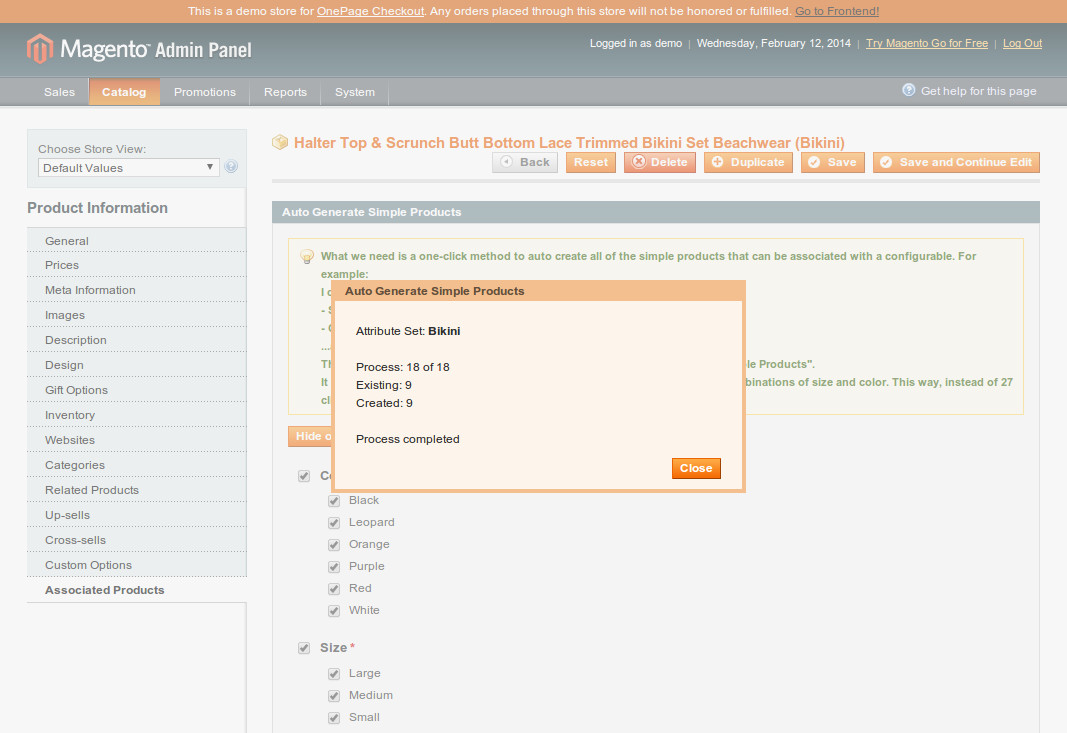Click Get help for this page
Viewport: 1067px width, 733px height.
(979, 91)
